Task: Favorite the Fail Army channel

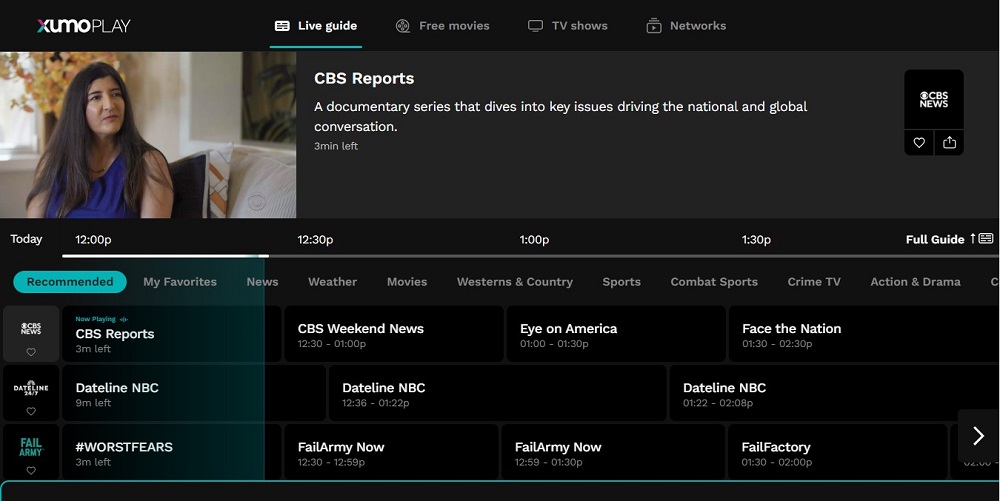Action: click(x=31, y=470)
